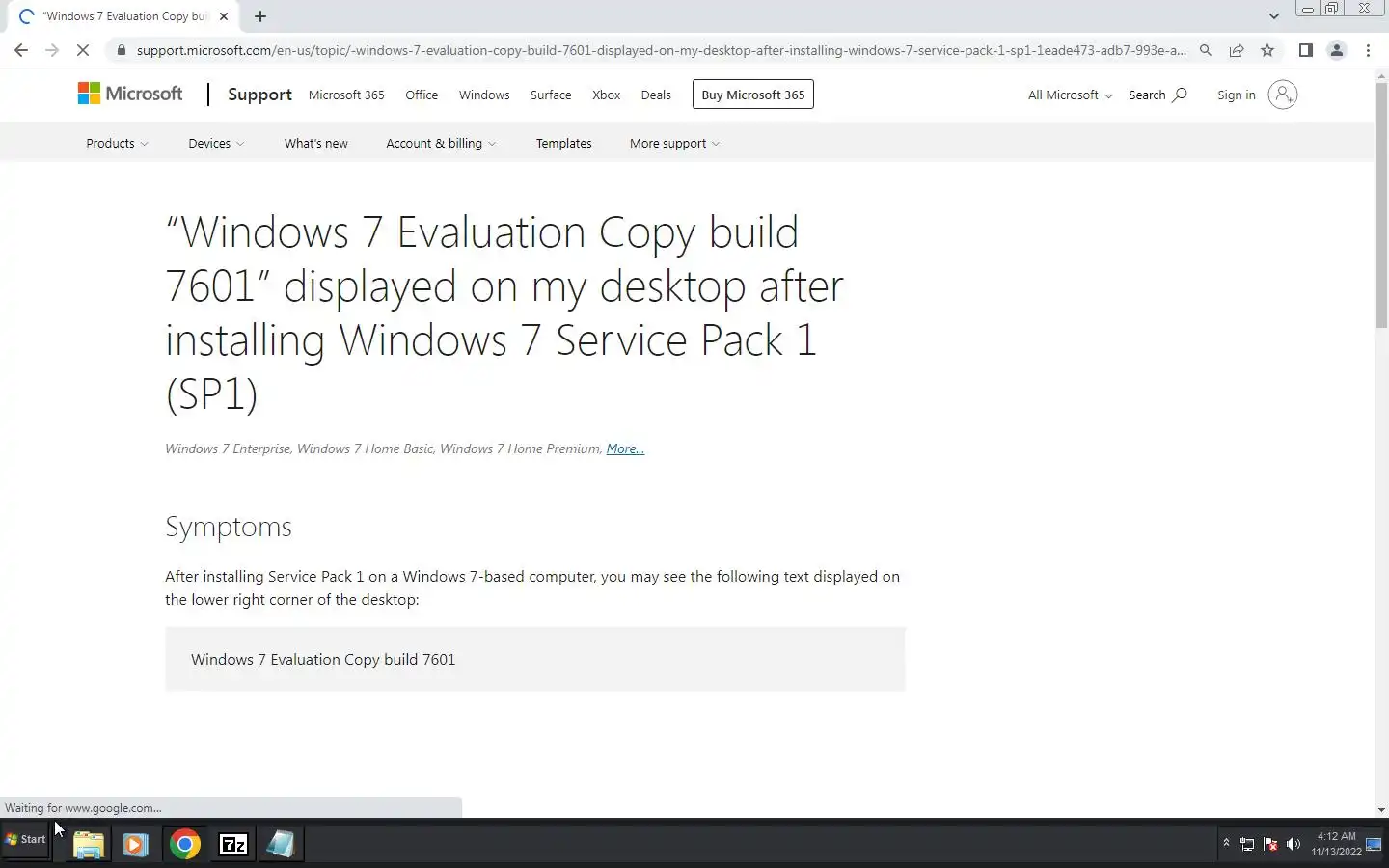Open a new tab with plus button
The height and width of the screenshot is (868, 1389).
coord(260,15)
